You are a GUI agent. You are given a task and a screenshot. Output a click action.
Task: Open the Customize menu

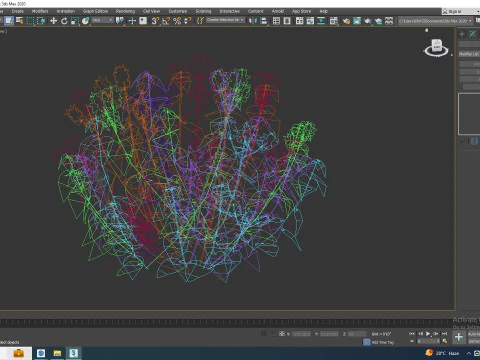(178, 11)
